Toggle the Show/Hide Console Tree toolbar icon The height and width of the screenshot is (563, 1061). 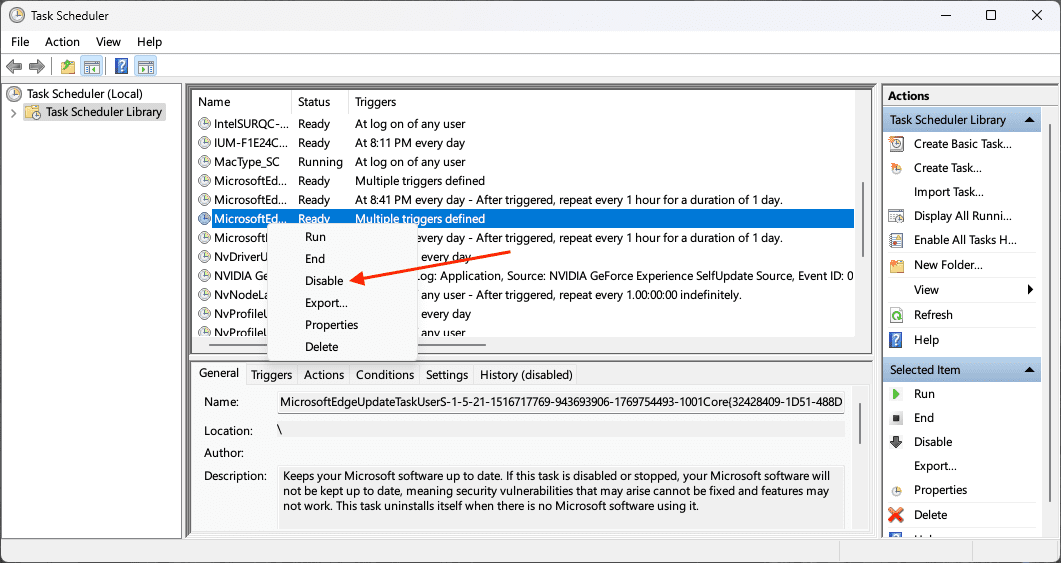tap(91, 66)
